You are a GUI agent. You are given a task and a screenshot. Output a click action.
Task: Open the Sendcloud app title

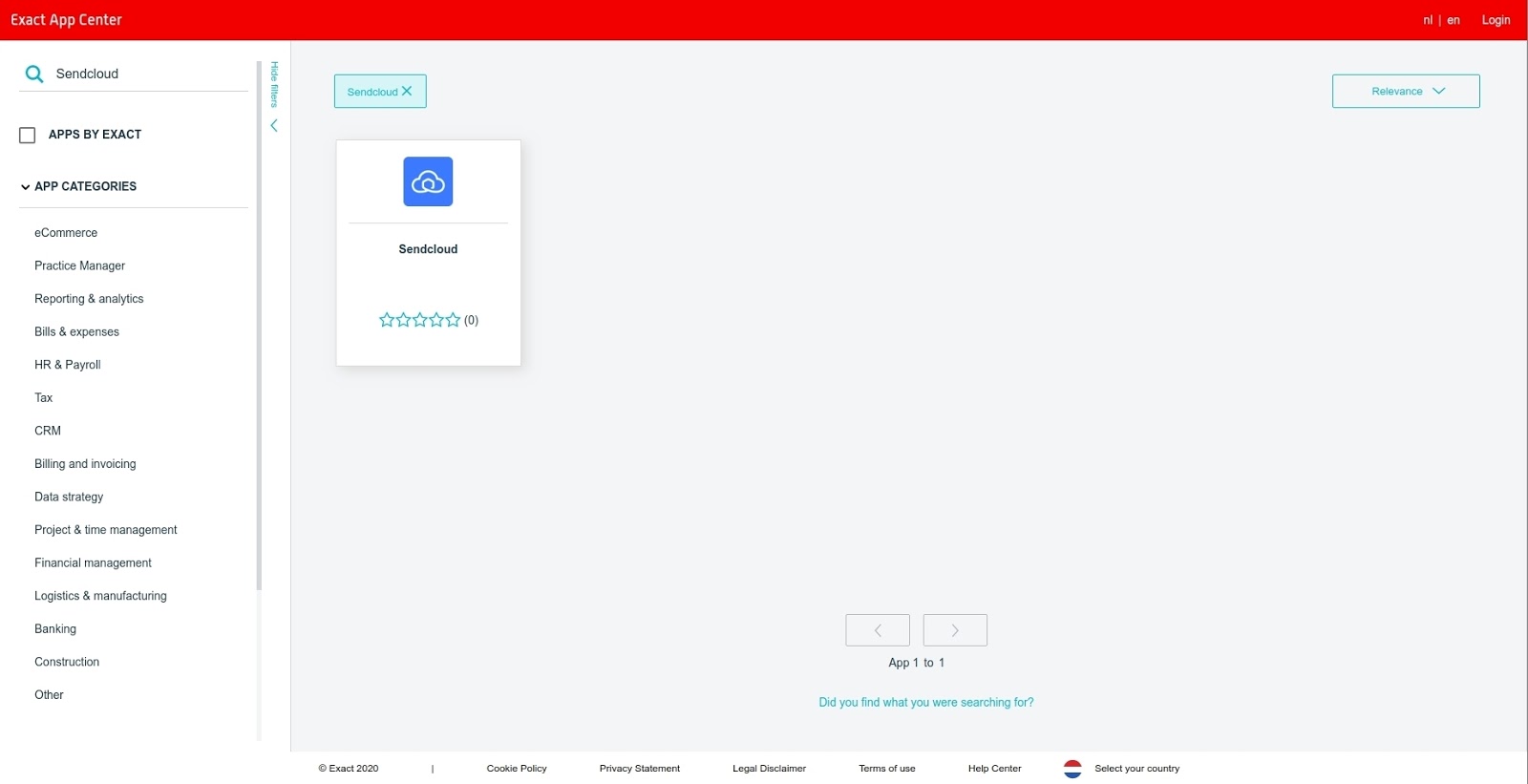[428, 249]
